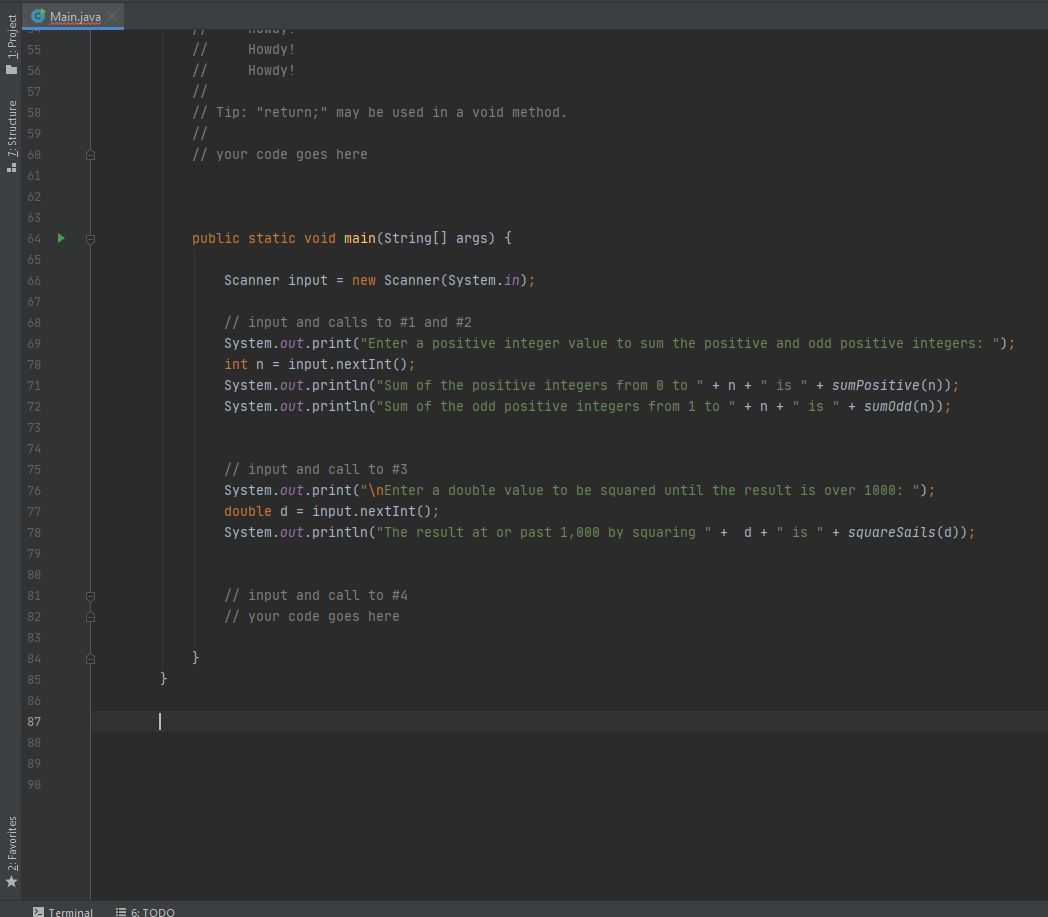Click comment '// input and call to #4'

pos(315,596)
